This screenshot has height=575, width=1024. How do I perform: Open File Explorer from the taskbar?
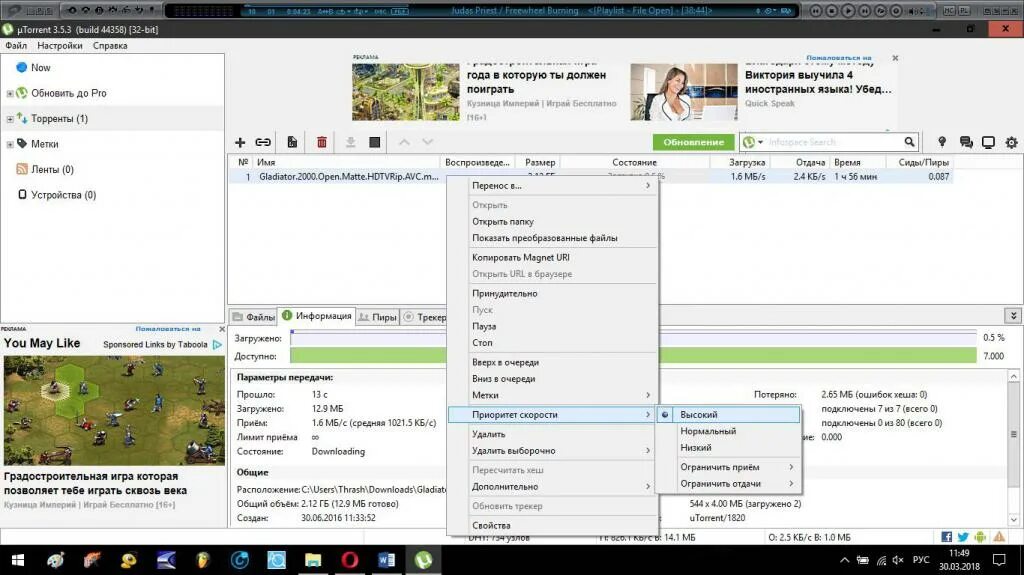coord(313,560)
